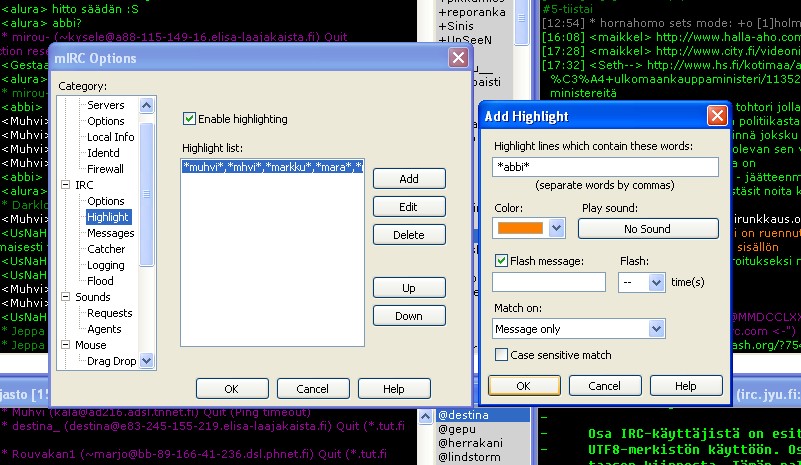Click Help in mIRC Options
Screen dimensions: 801x465
click(x=394, y=389)
